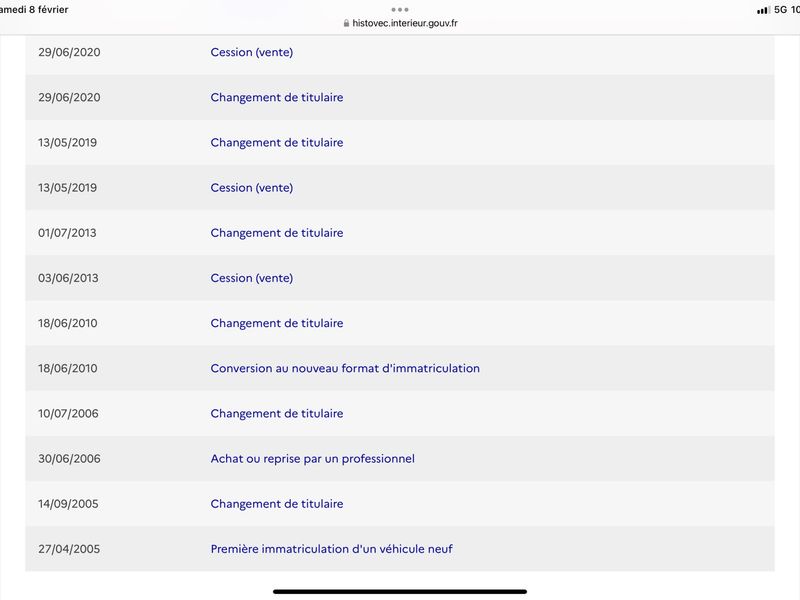Tap the samedi 8 février date in status bar

pyautogui.click(x=34, y=9)
